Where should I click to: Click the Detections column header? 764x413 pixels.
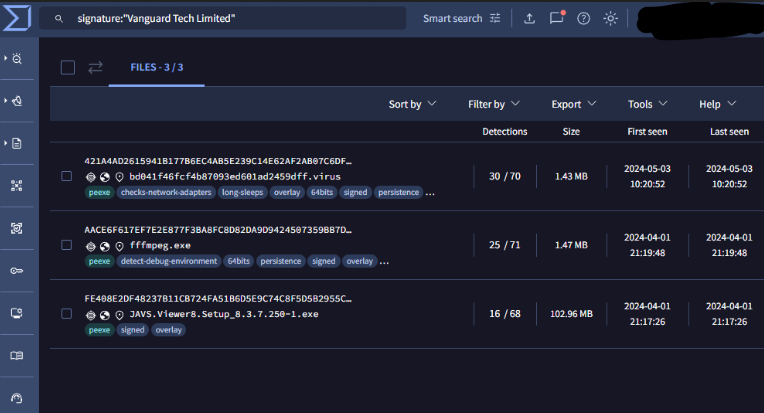(x=505, y=131)
